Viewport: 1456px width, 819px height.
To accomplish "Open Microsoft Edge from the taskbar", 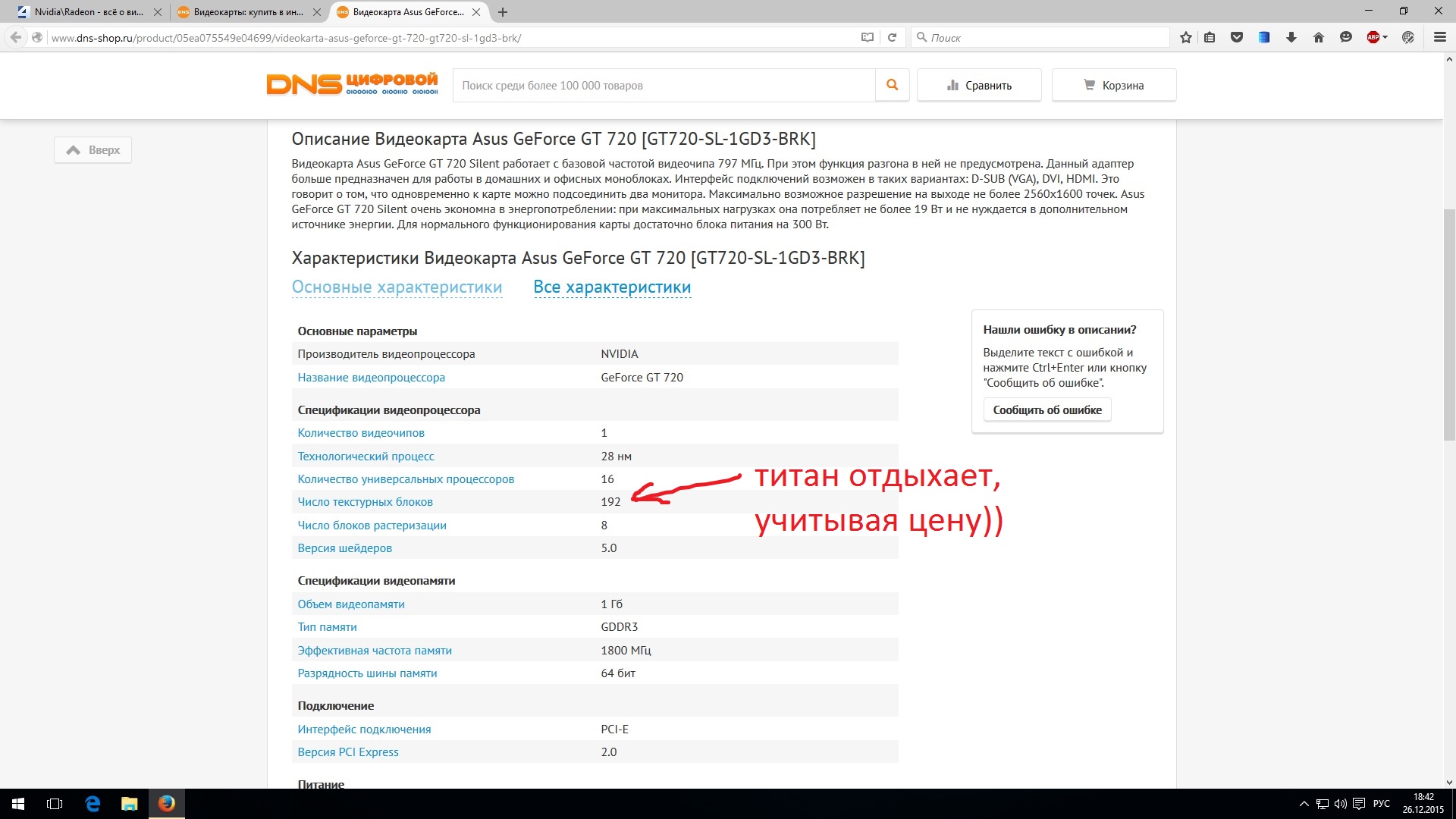I will (x=93, y=804).
